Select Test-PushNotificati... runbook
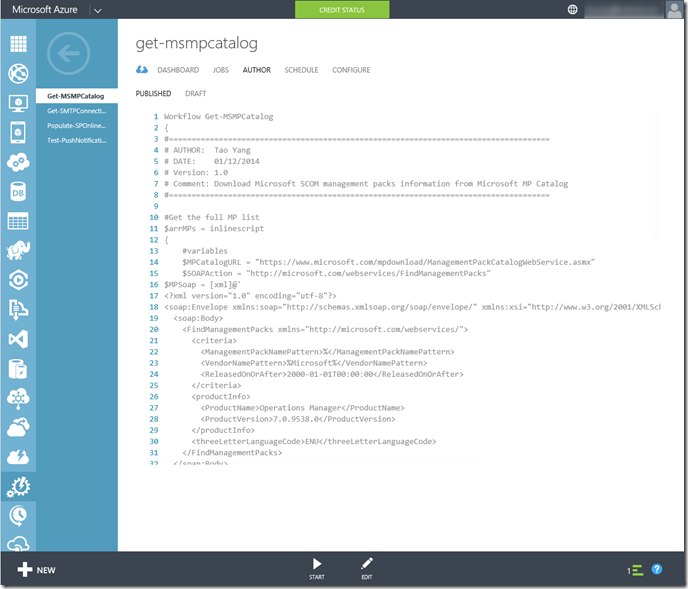This screenshot has height=589, width=688. [x=76, y=140]
